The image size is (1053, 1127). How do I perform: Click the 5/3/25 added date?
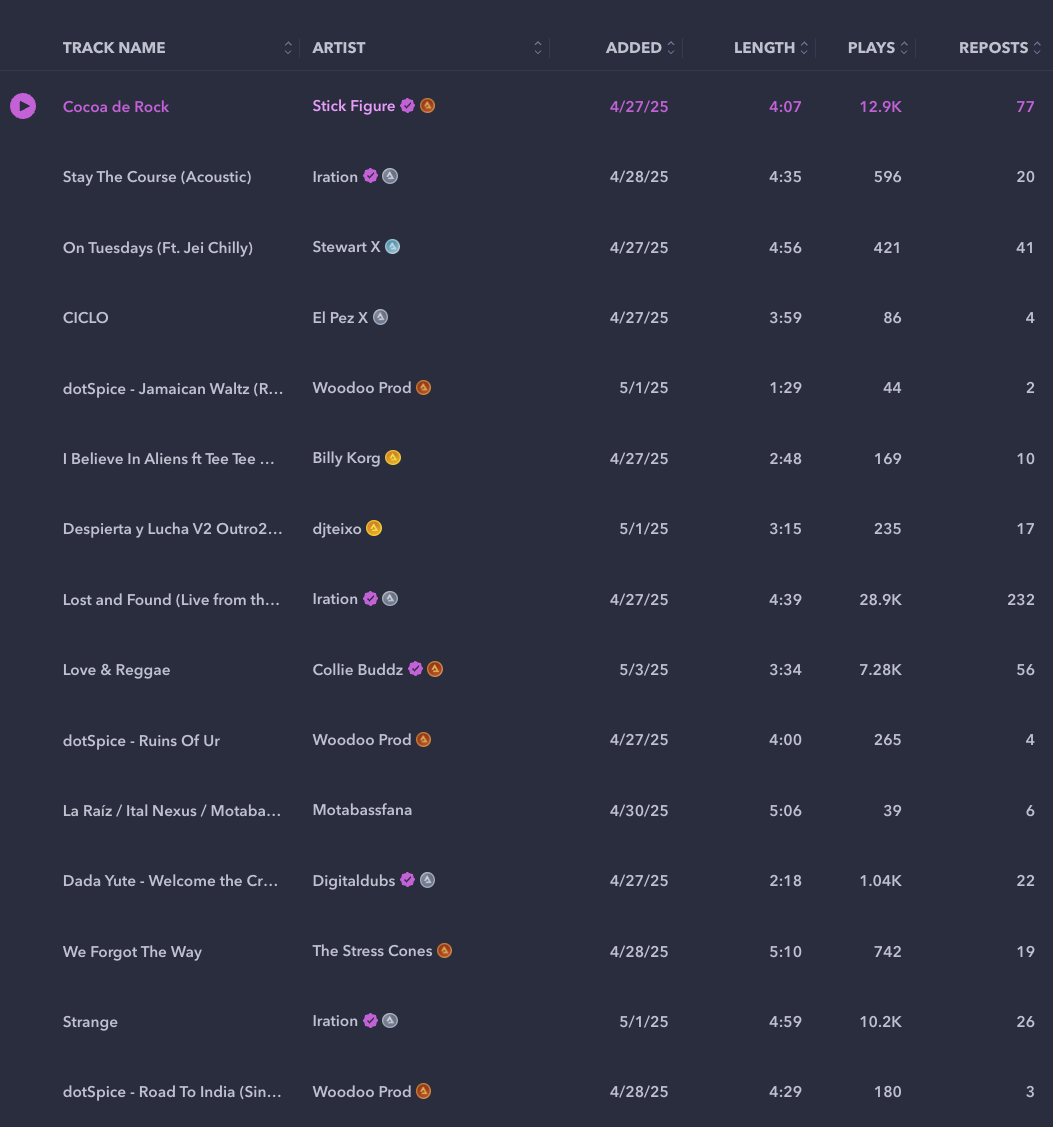[644, 670]
